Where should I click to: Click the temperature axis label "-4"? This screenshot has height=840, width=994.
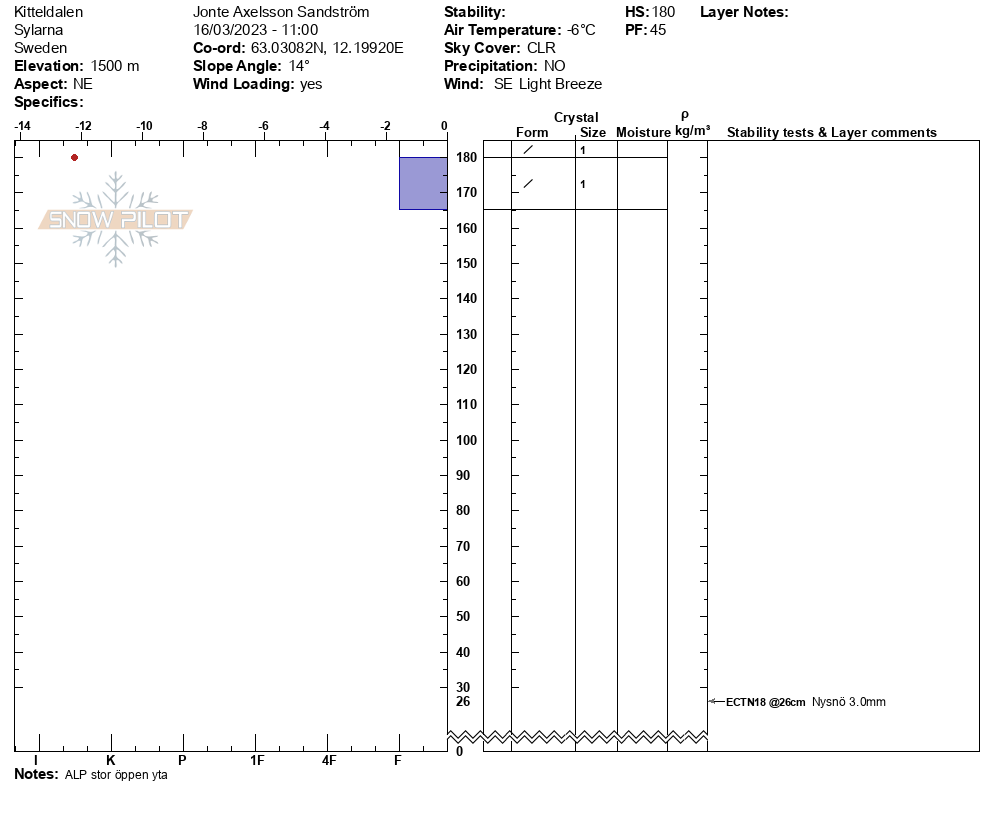pyautogui.click(x=324, y=126)
